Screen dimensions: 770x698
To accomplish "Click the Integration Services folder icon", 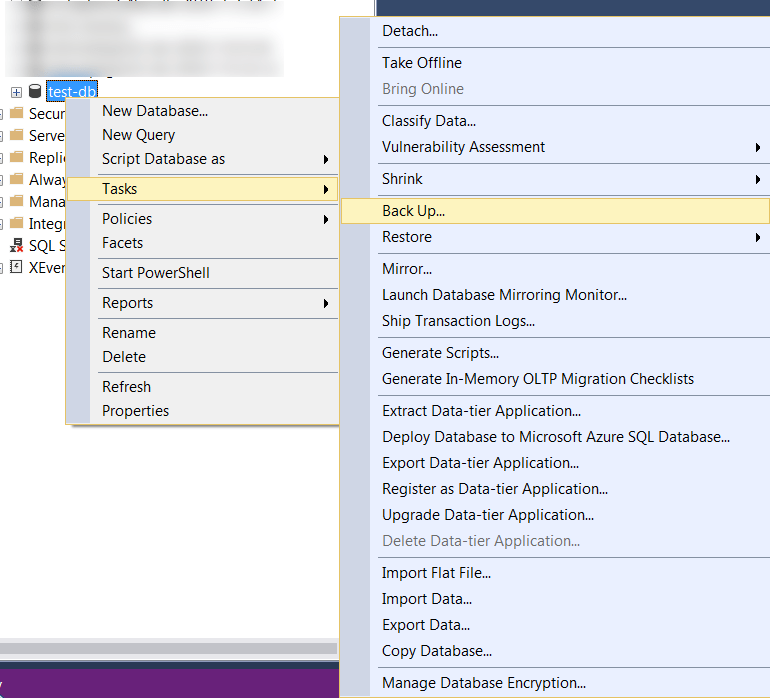I will click(16, 223).
